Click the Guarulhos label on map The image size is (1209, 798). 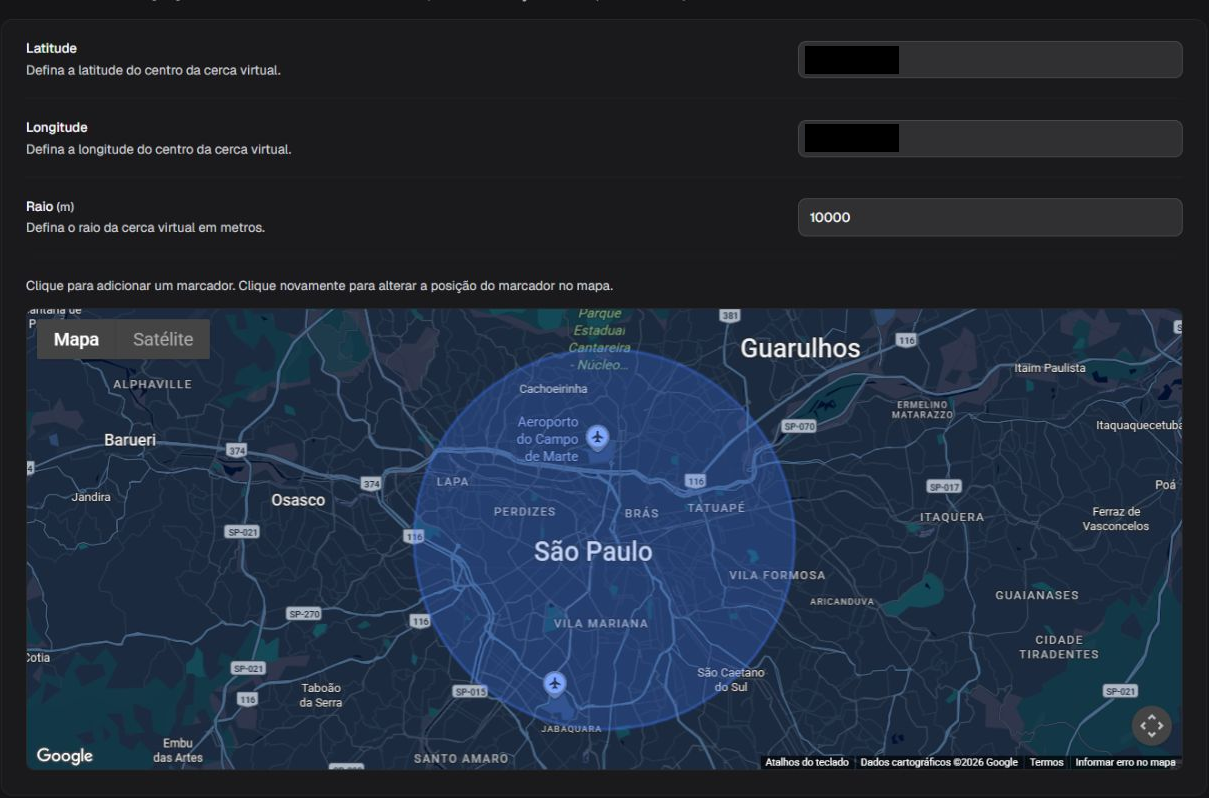pos(800,348)
